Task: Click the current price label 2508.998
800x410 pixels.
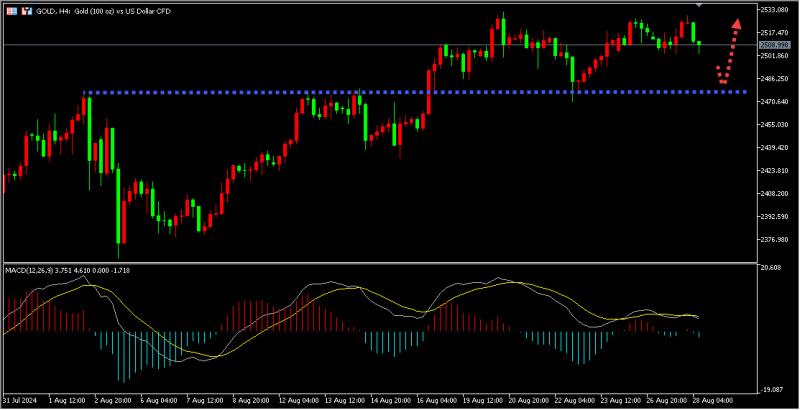Action: (x=775, y=45)
